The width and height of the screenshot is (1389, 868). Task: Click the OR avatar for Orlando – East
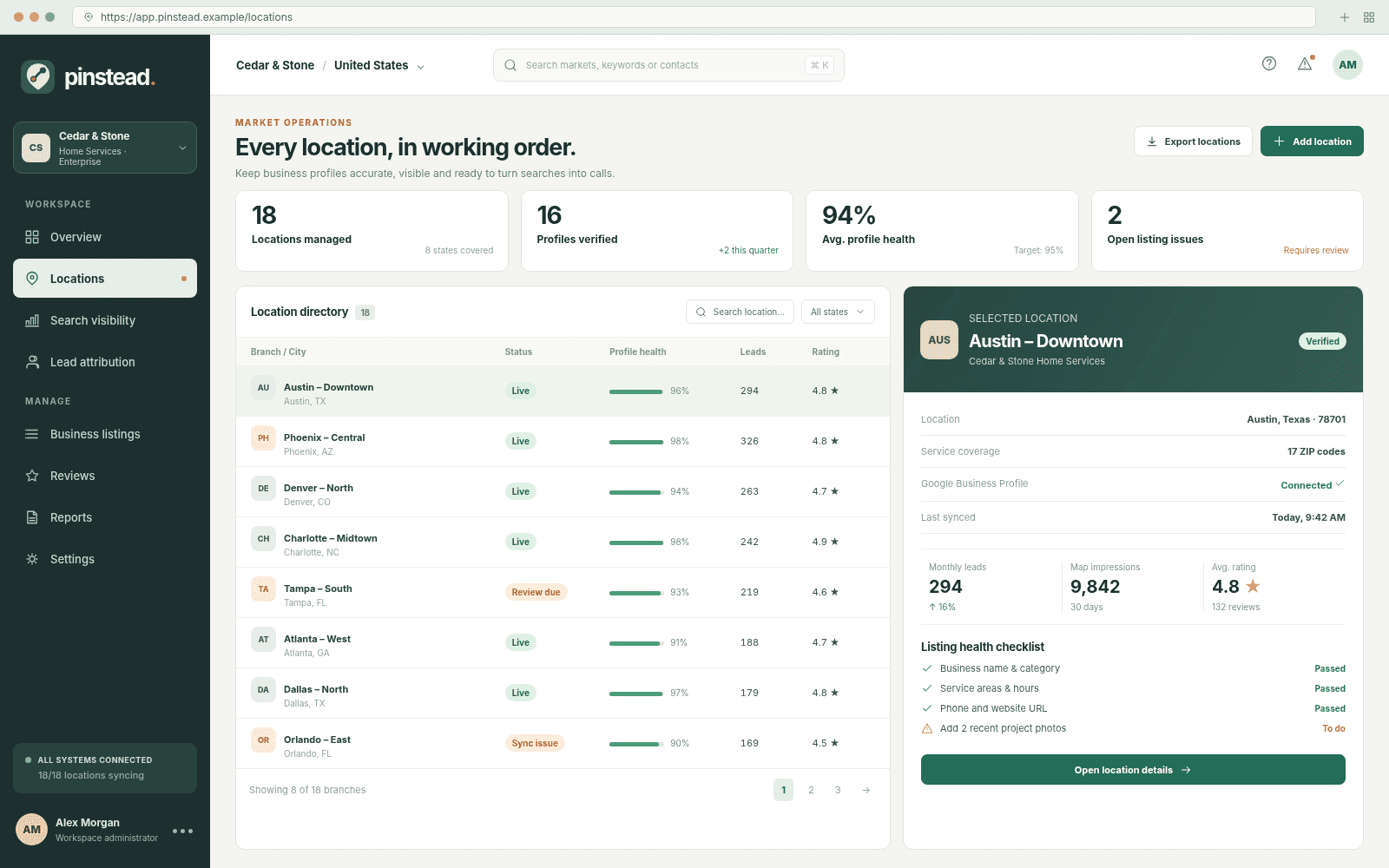263,740
